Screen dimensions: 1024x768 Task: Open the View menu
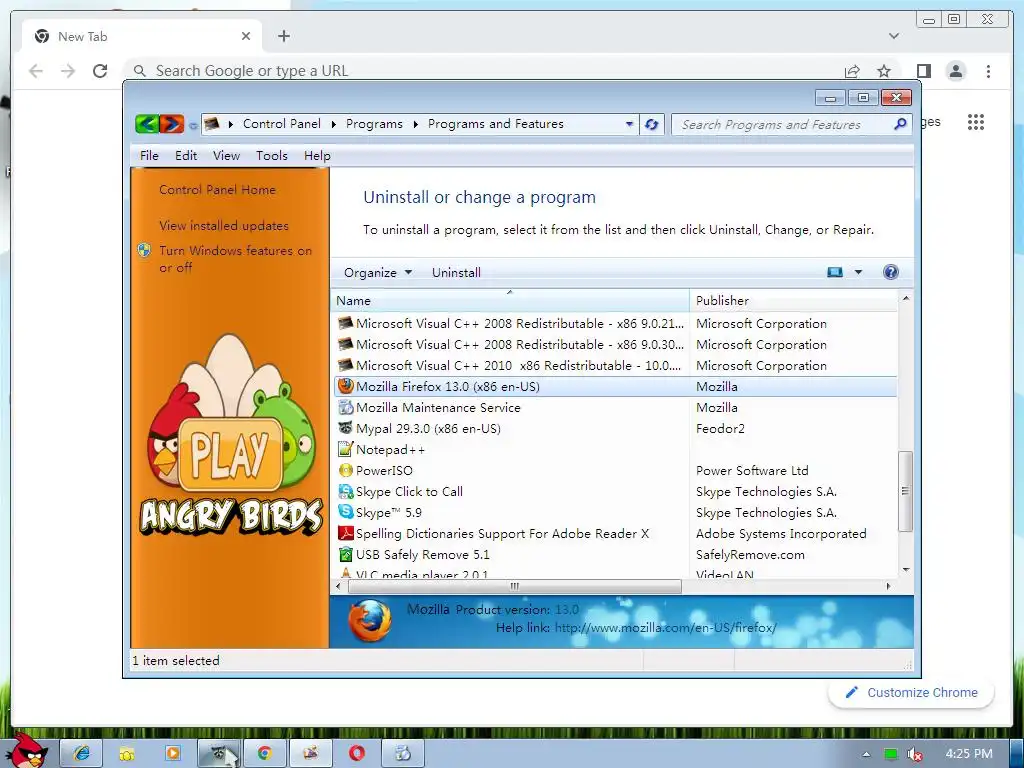point(226,155)
